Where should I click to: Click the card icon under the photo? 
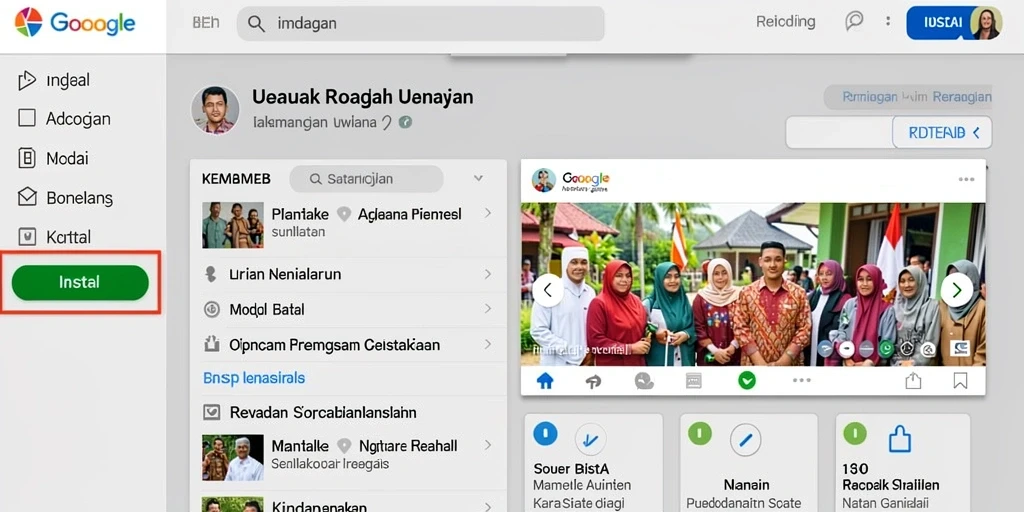(694, 381)
